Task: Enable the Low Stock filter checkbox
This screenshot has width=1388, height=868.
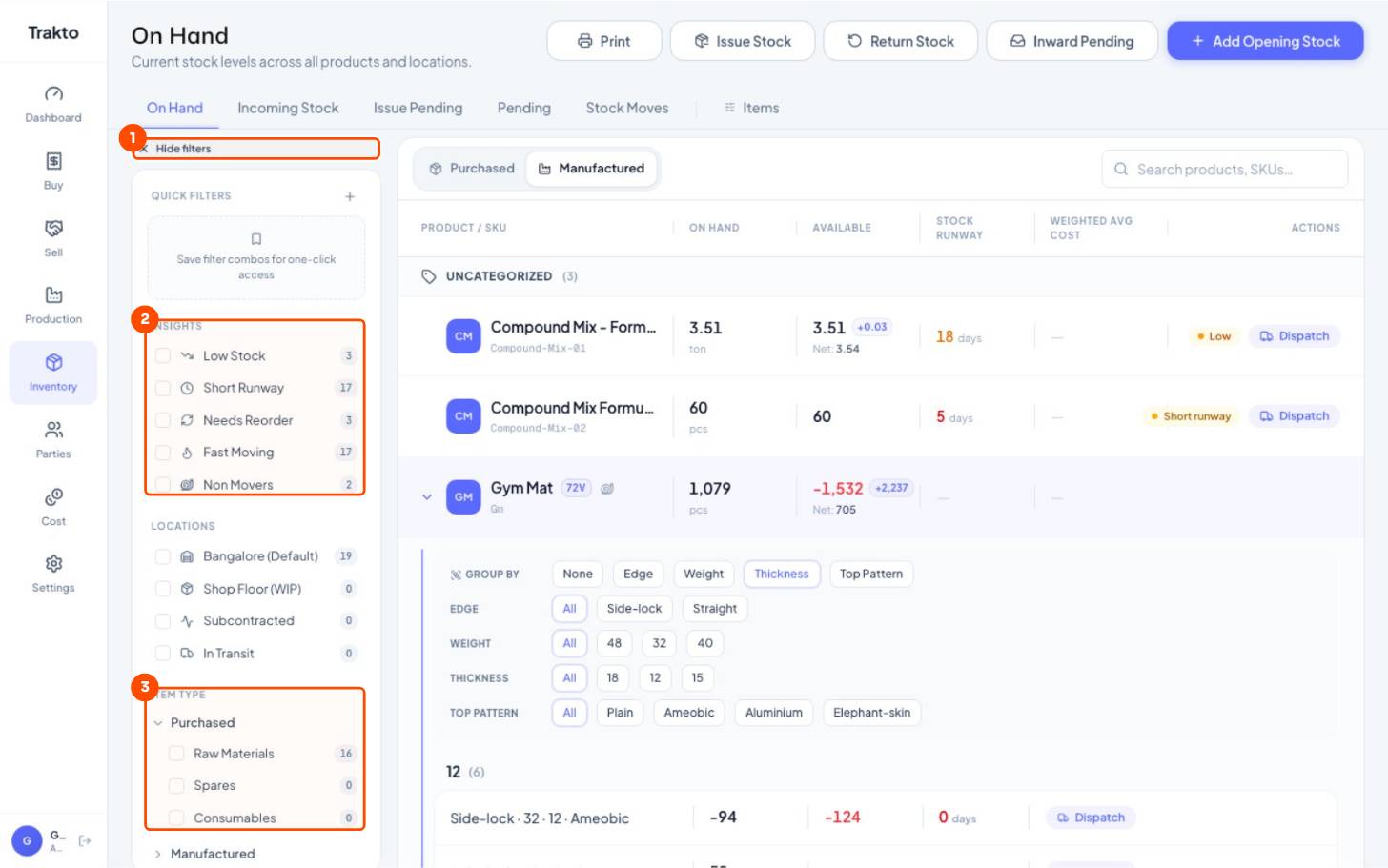Action: click(x=163, y=355)
